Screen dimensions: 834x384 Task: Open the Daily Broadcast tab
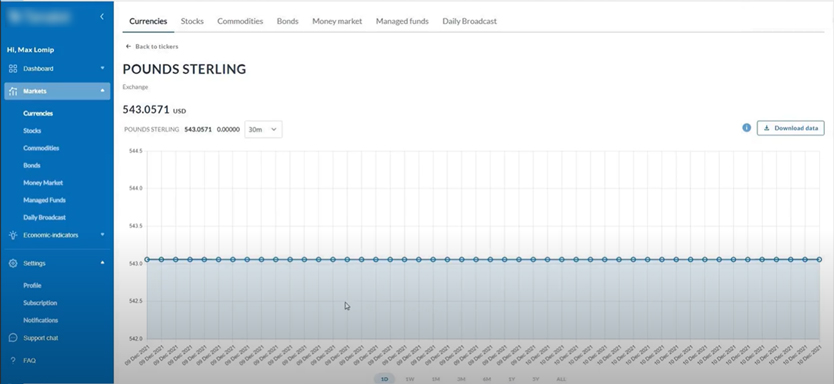[x=469, y=21]
